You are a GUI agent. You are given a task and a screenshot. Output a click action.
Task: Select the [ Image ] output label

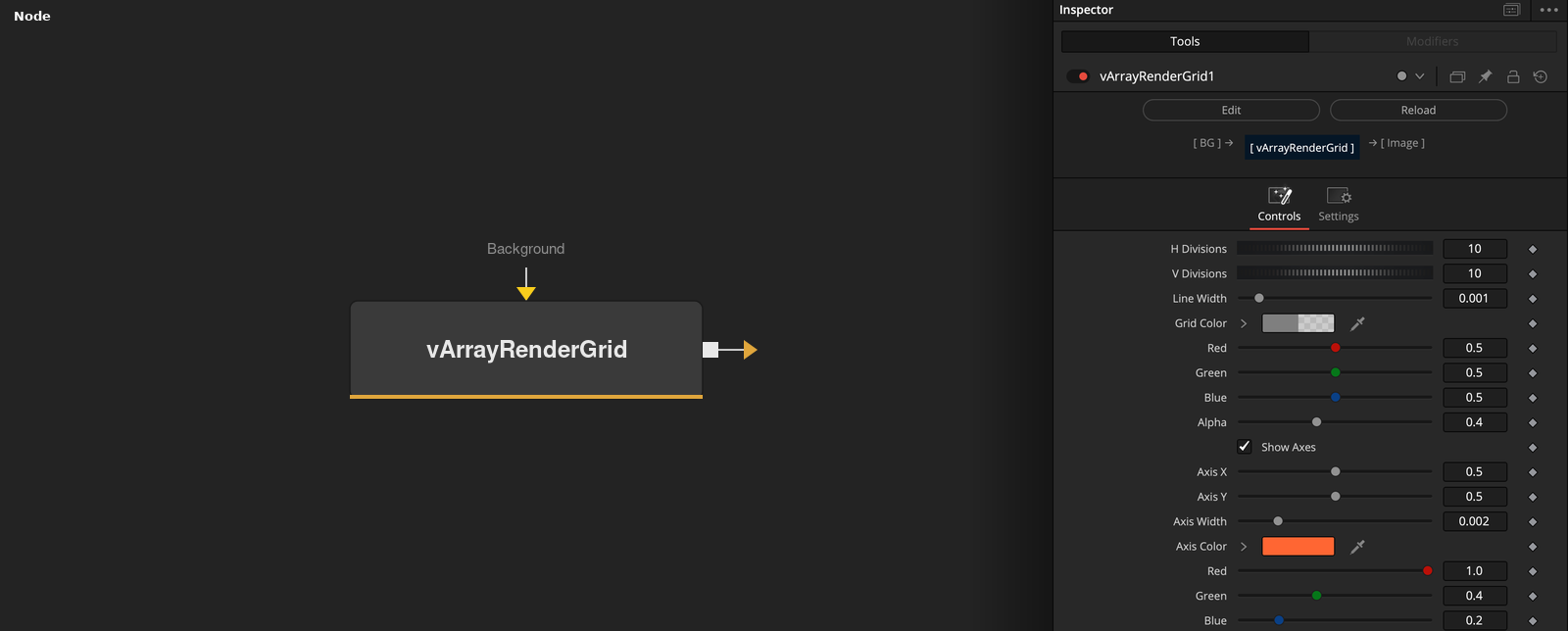point(1402,143)
